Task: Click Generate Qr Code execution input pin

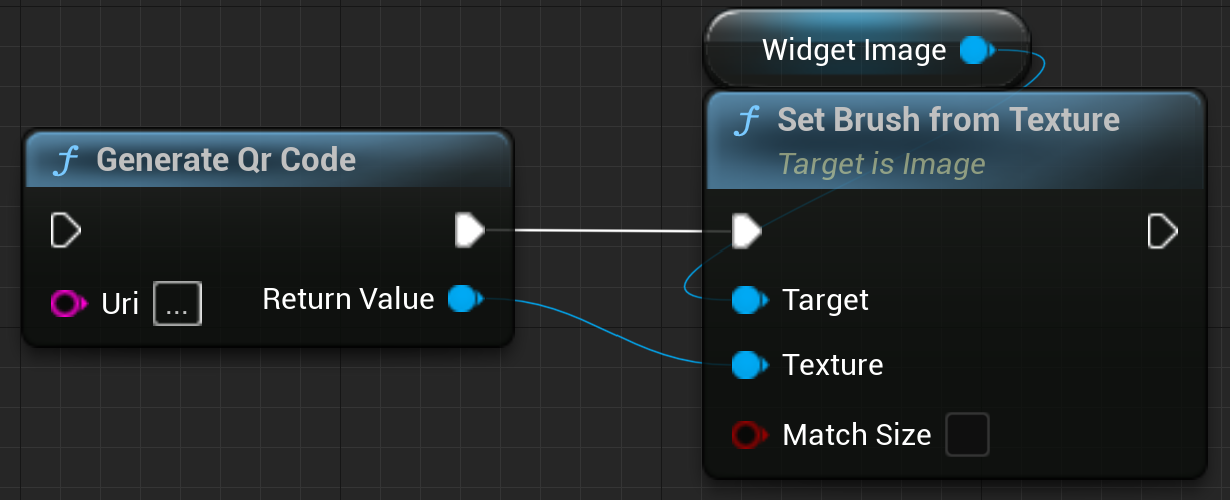Action: point(65,231)
